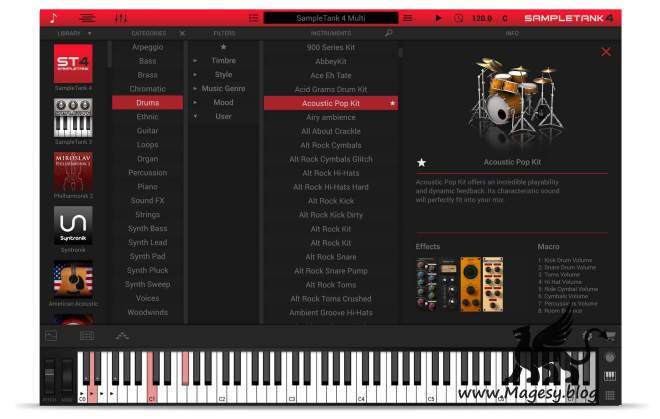The image size is (660, 419).
Task: Show the keyboard view icon at right
Action: tap(610, 376)
